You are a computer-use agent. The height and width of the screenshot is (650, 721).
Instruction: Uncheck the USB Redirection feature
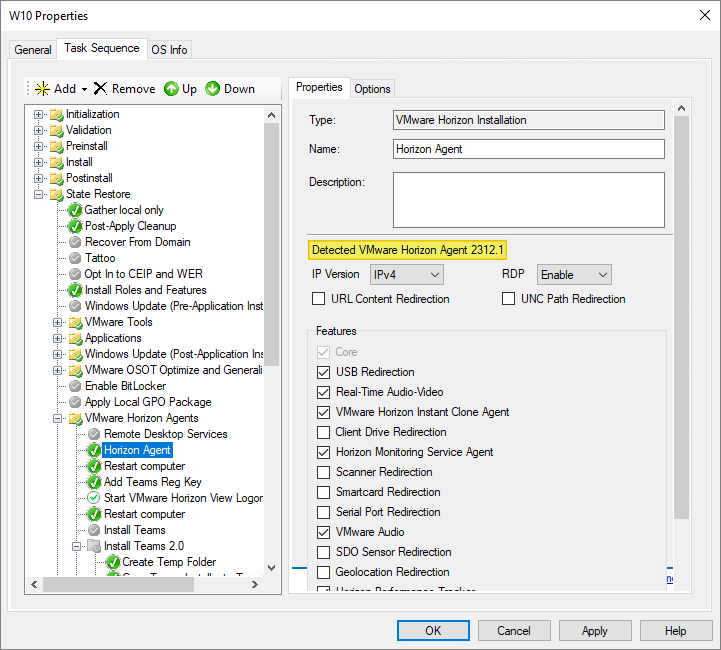(323, 372)
